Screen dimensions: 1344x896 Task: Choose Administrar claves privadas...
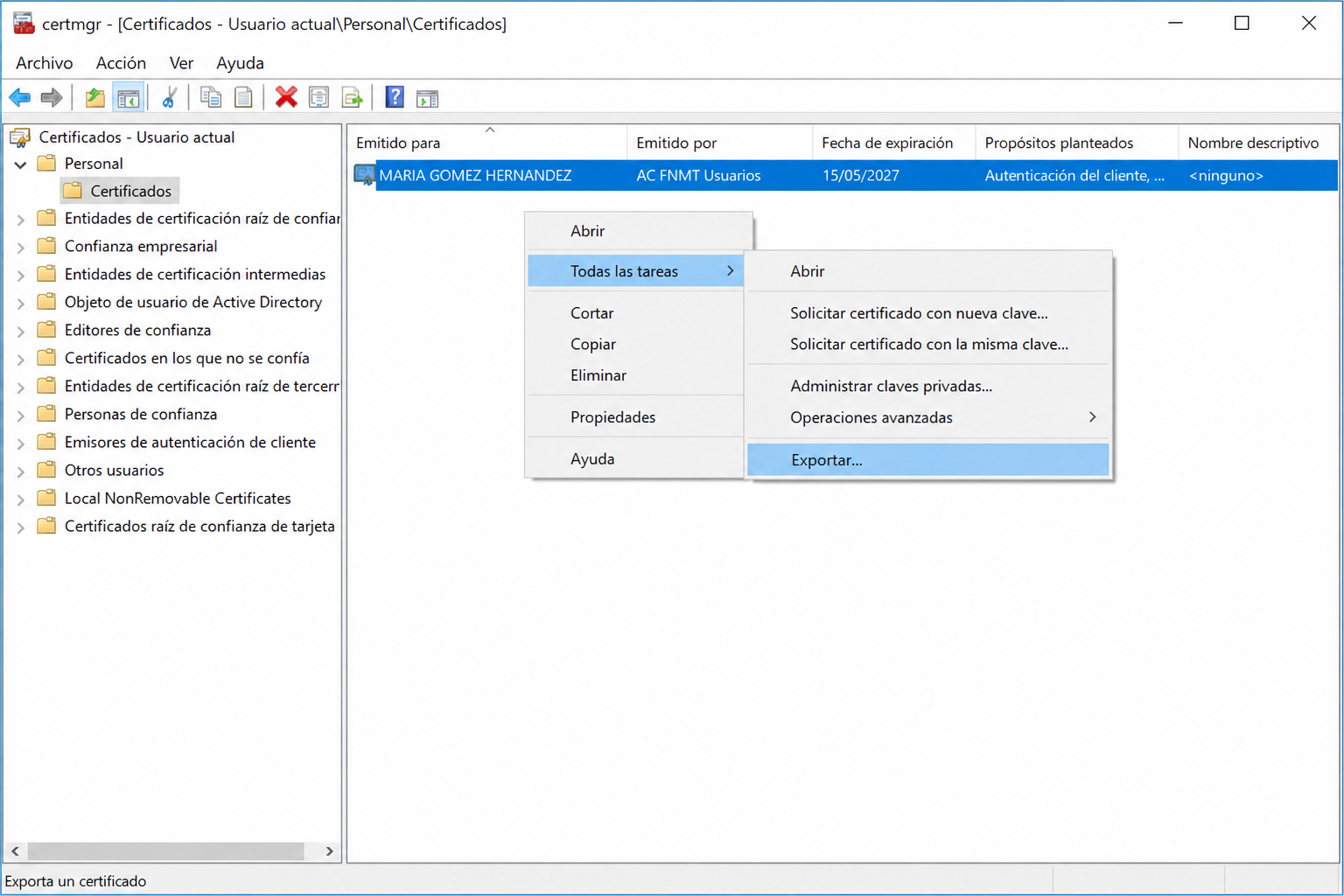click(x=927, y=386)
